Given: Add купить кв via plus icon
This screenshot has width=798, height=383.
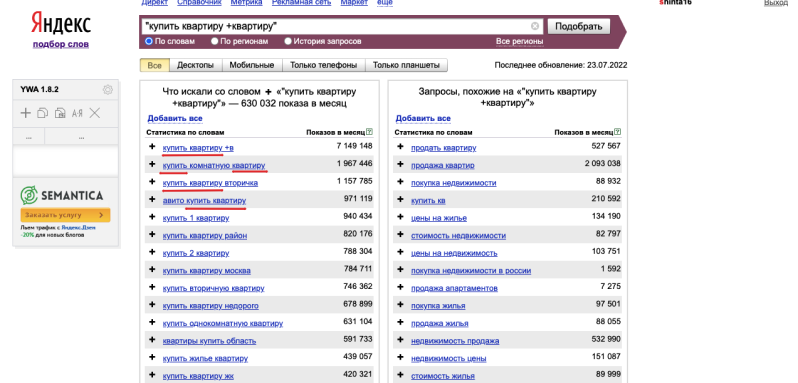Looking at the screenshot, I should tap(400, 200).
